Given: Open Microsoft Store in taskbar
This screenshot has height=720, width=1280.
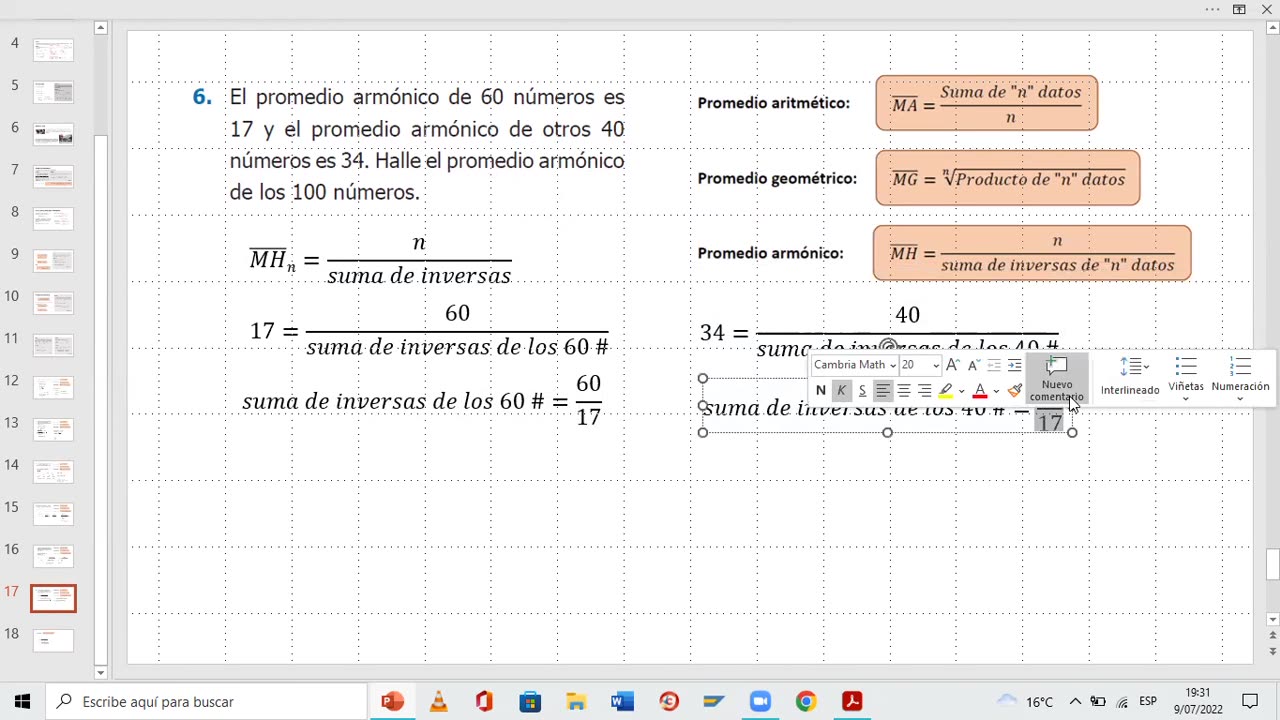Looking at the screenshot, I should click(x=530, y=701).
